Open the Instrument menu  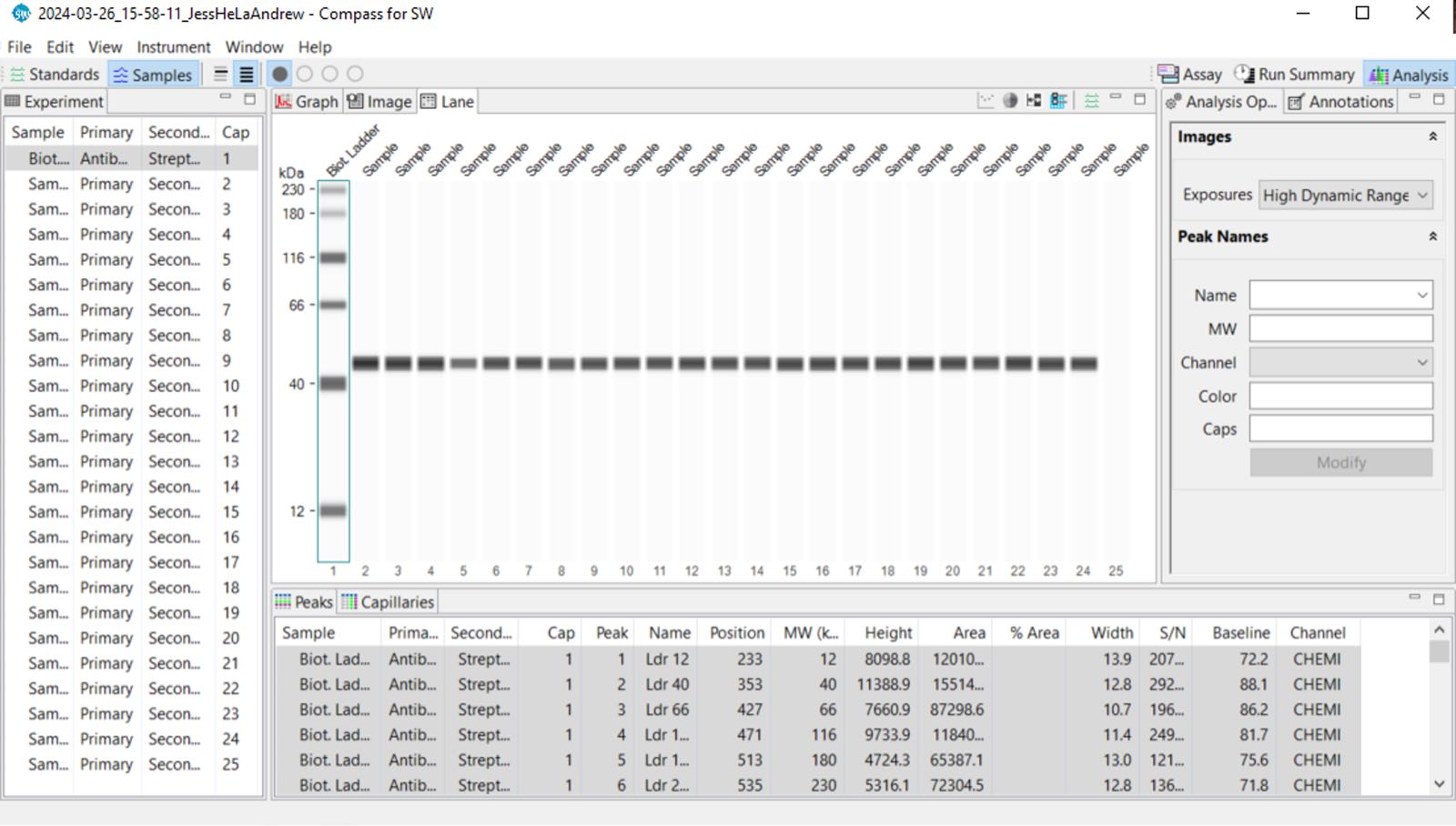[173, 47]
